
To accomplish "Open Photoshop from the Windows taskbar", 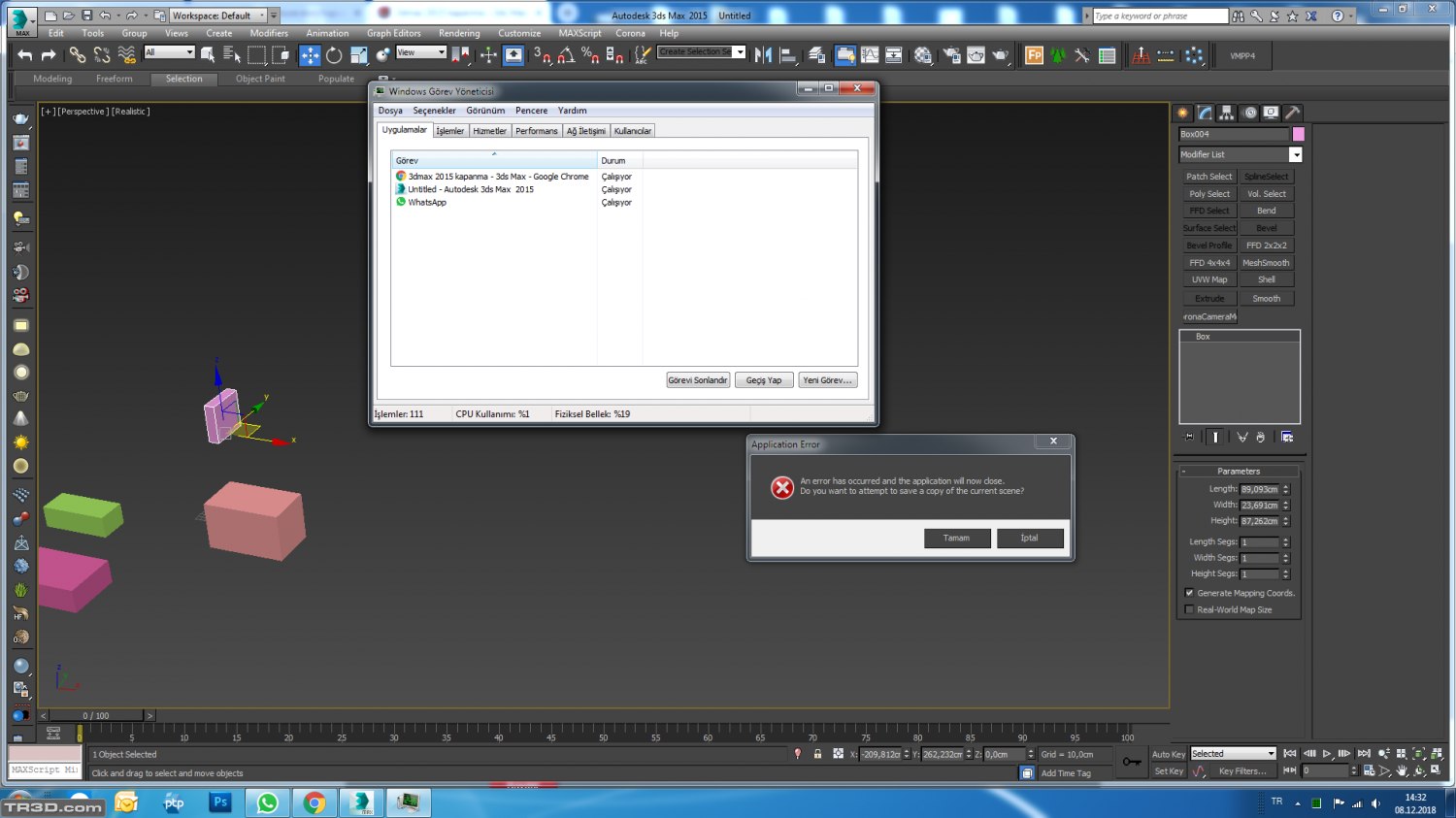I will (220, 802).
